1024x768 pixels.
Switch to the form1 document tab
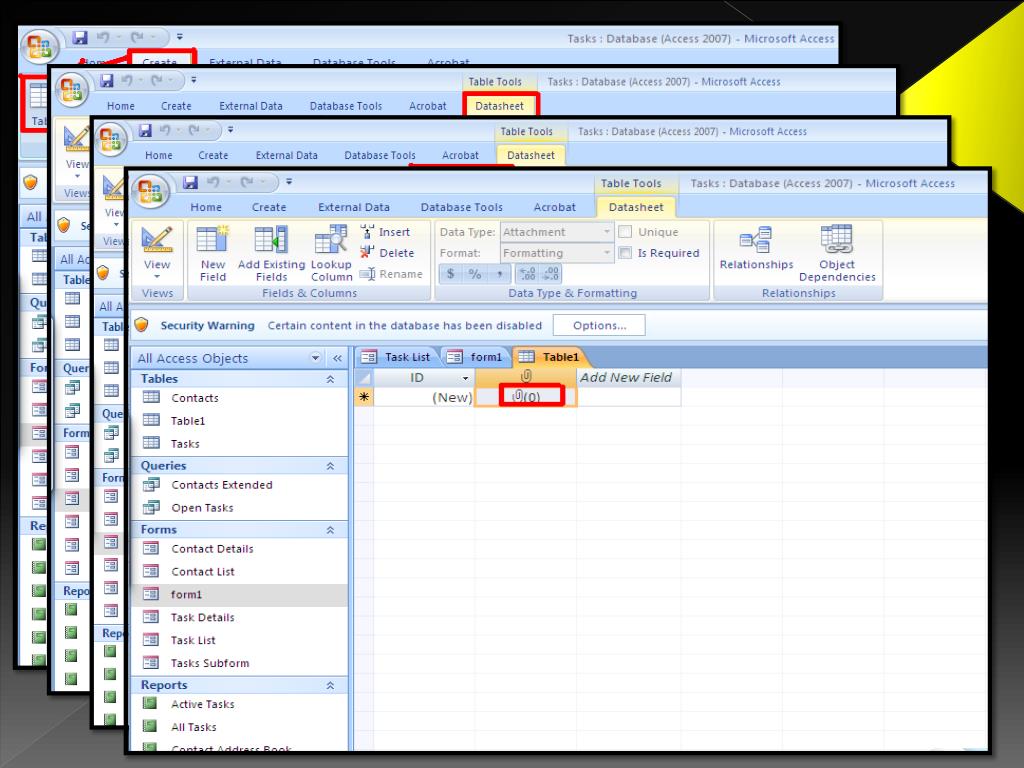coord(477,357)
